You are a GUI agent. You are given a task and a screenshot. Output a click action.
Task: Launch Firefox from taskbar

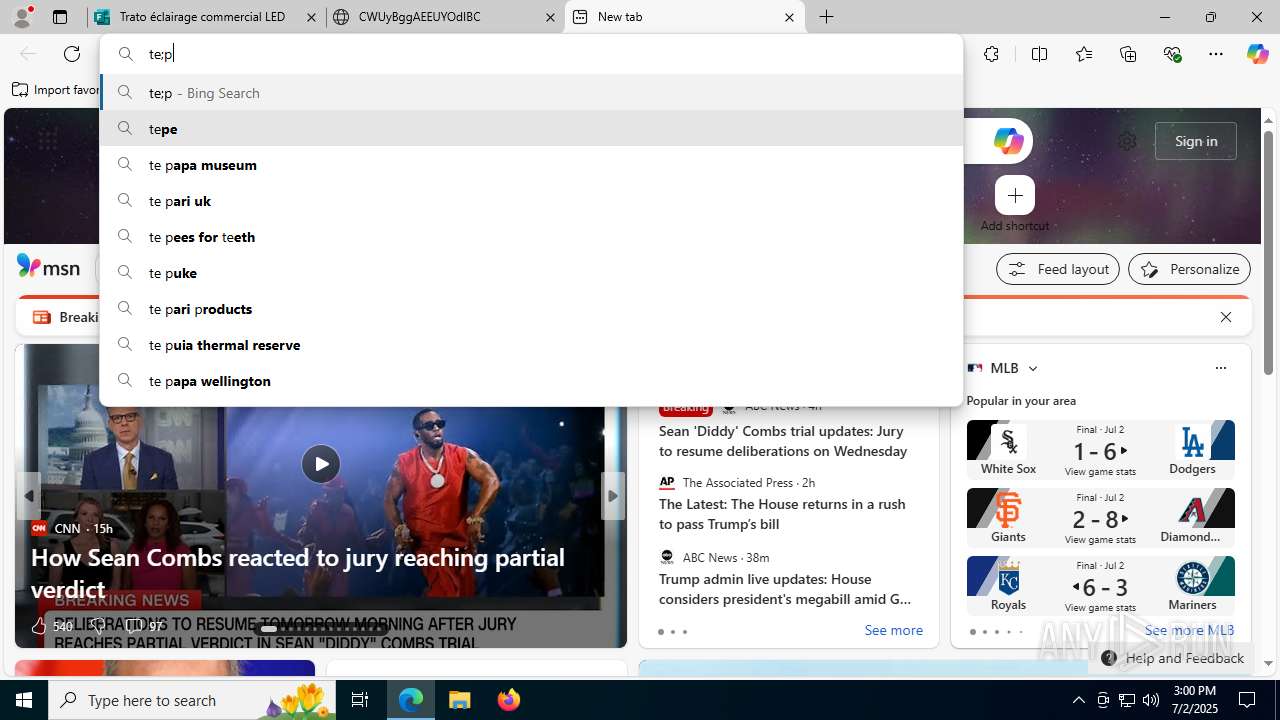tap(509, 700)
